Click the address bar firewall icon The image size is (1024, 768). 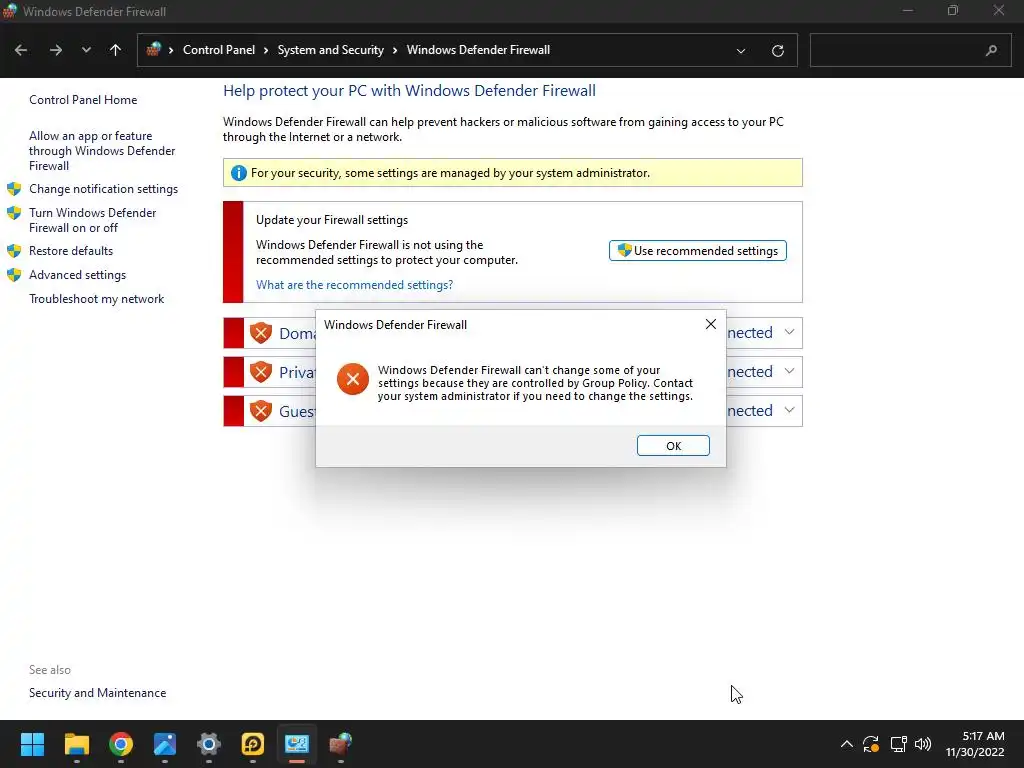(x=154, y=50)
